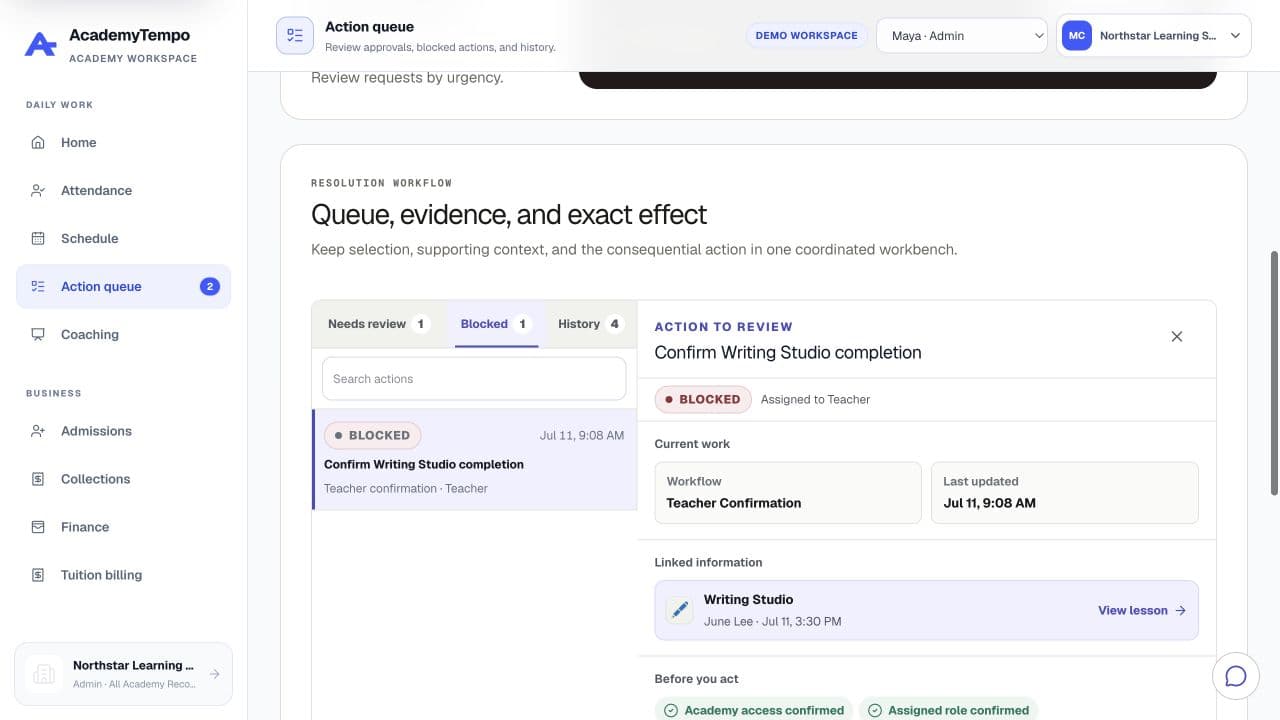1280x720 pixels.
Task: Click the Search actions input field
Action: (x=474, y=379)
